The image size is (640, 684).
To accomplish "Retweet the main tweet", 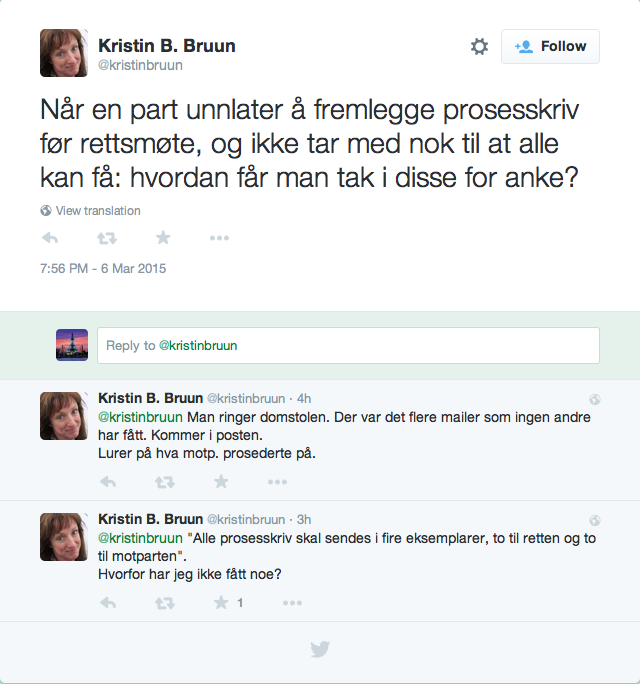I will pyautogui.click(x=107, y=238).
